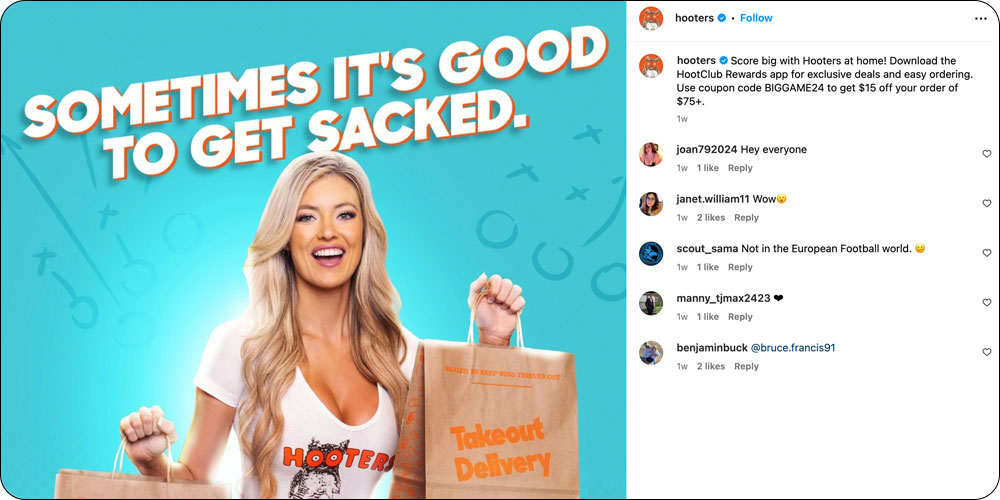Open the @bruce.francis91 mention link
This screenshot has width=1000, height=500.
[793, 348]
